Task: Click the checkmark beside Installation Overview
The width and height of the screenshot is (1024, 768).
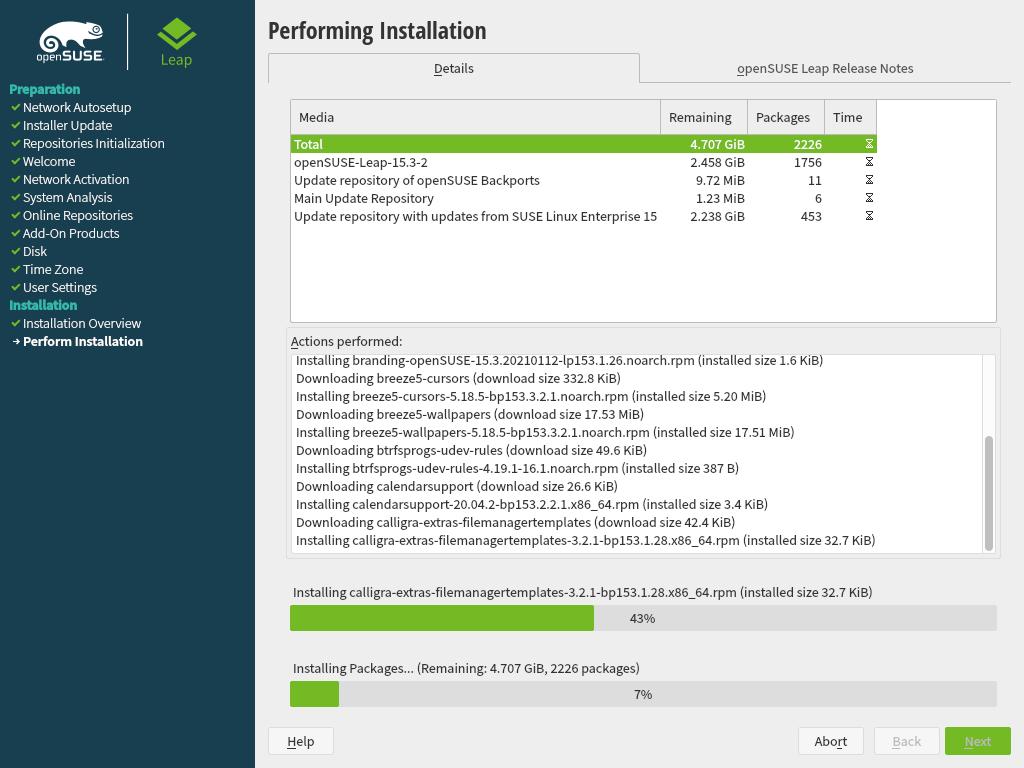Action: (16, 323)
